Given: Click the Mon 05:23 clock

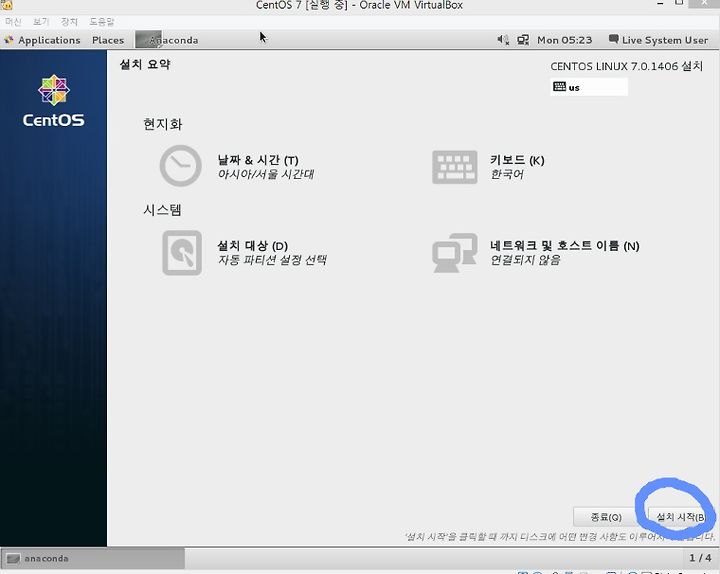Looking at the screenshot, I should click(564, 40).
